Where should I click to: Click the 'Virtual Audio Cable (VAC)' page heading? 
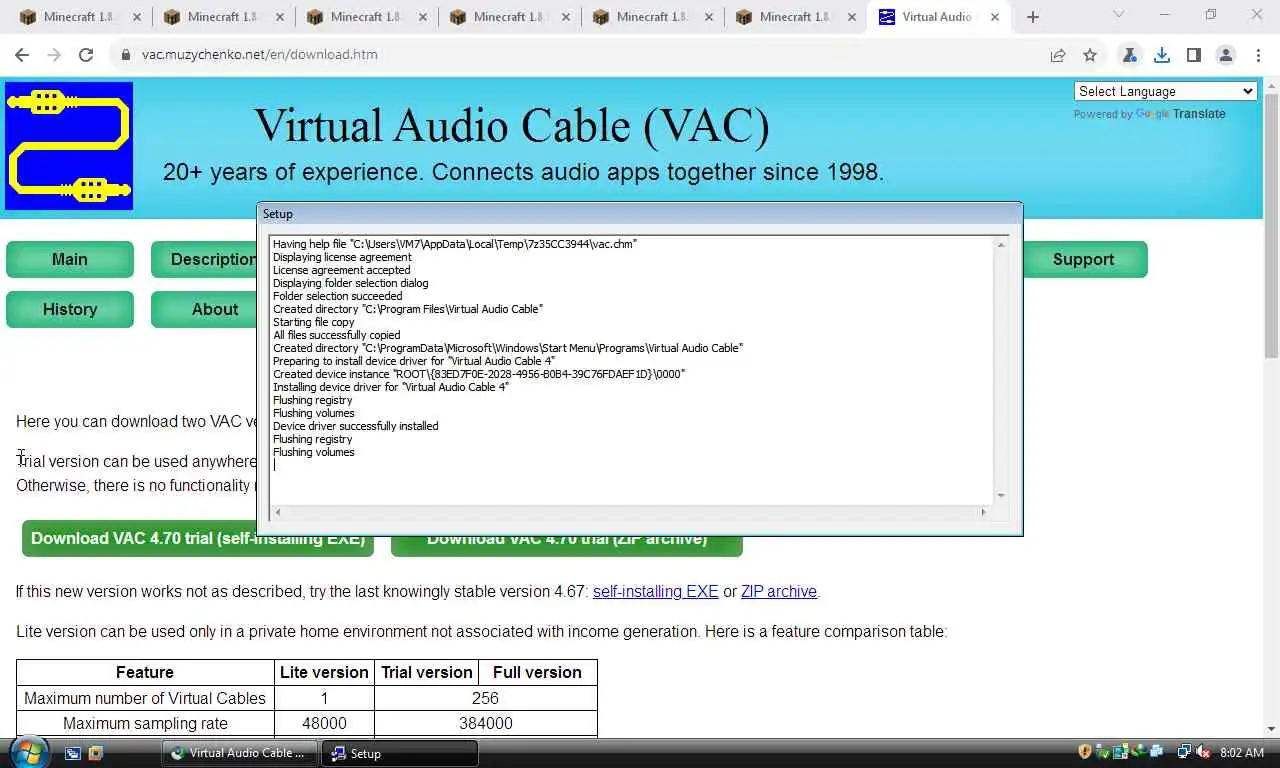pos(511,126)
